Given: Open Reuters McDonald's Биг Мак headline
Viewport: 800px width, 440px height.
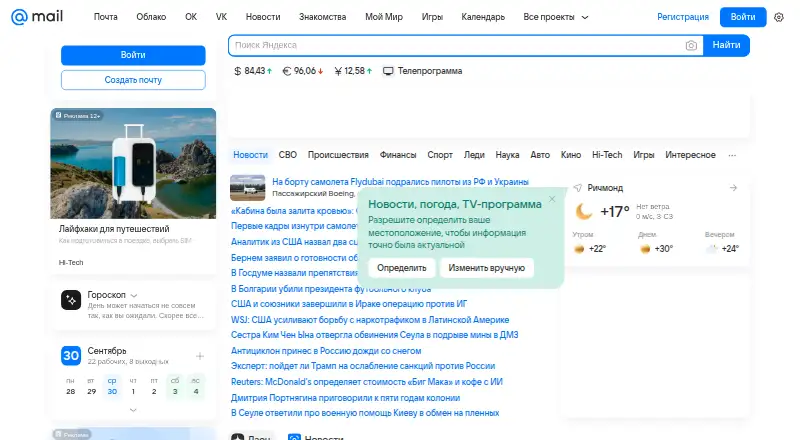Looking at the screenshot, I should click(367, 382).
